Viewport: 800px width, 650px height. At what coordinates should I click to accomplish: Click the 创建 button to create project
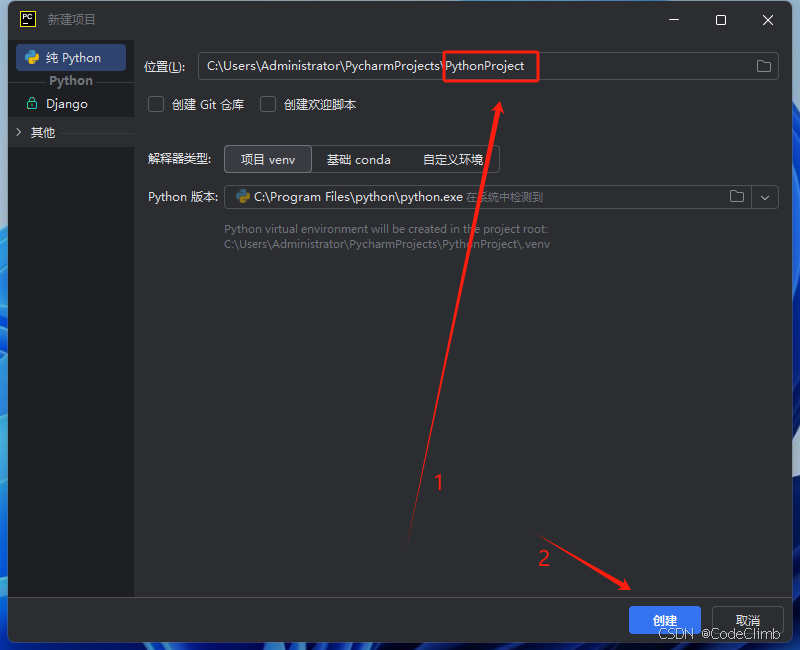pyautogui.click(x=664, y=620)
